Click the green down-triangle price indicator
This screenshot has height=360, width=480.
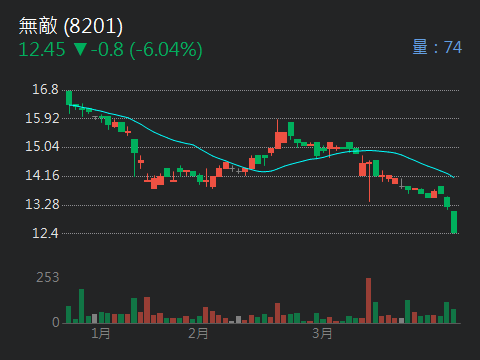[x=80, y=49]
